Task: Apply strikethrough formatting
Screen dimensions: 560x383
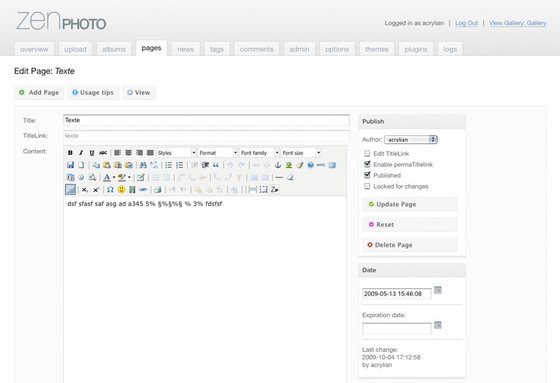Action: [x=103, y=153]
